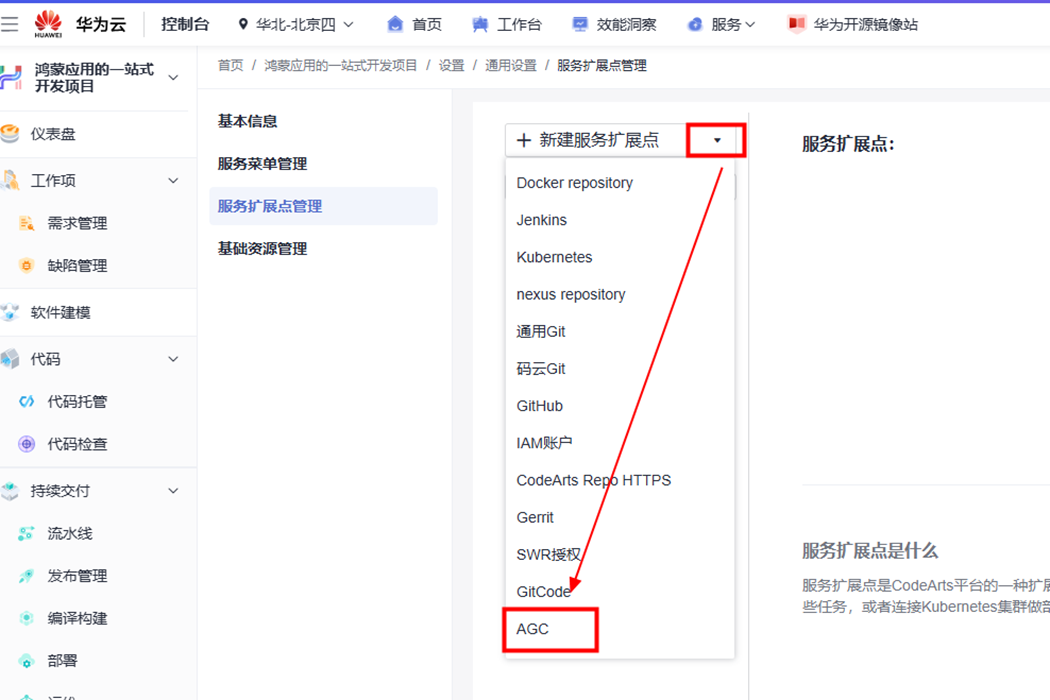Collapse the 工作项 section chevron
The width and height of the screenshot is (1050, 700).
coord(173,181)
